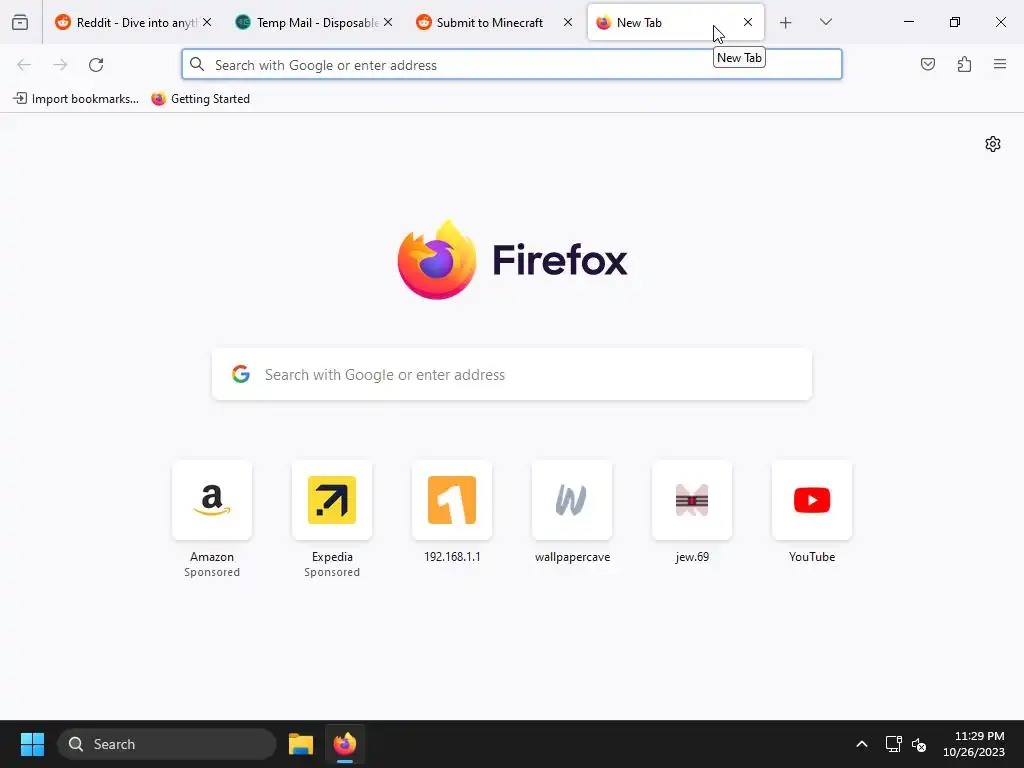This screenshot has width=1024, height=768.
Task: Switch to the Temp Mail - Disposable tab
Action: (x=315, y=22)
